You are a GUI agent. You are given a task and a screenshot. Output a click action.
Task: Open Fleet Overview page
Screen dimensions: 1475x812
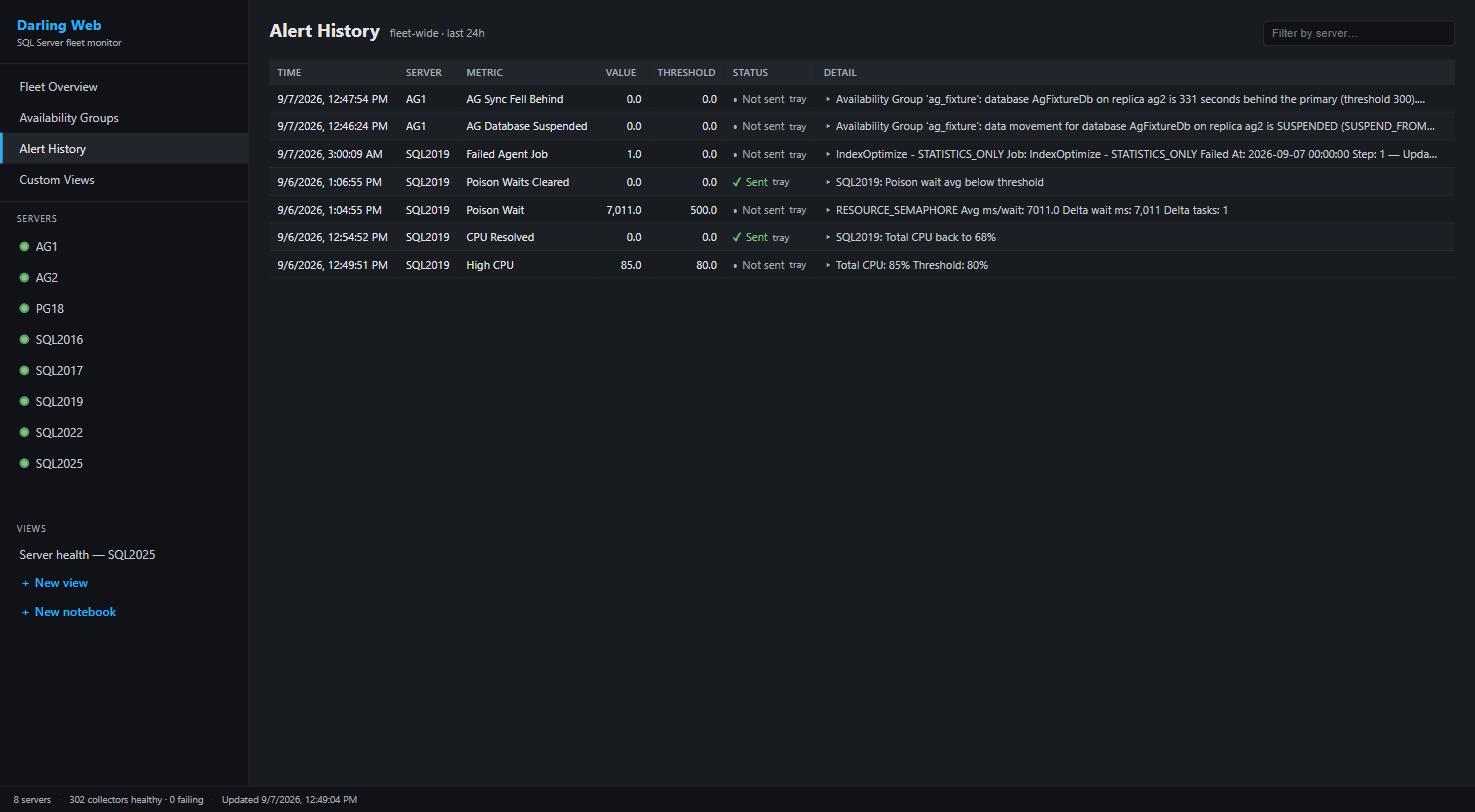tap(124, 87)
